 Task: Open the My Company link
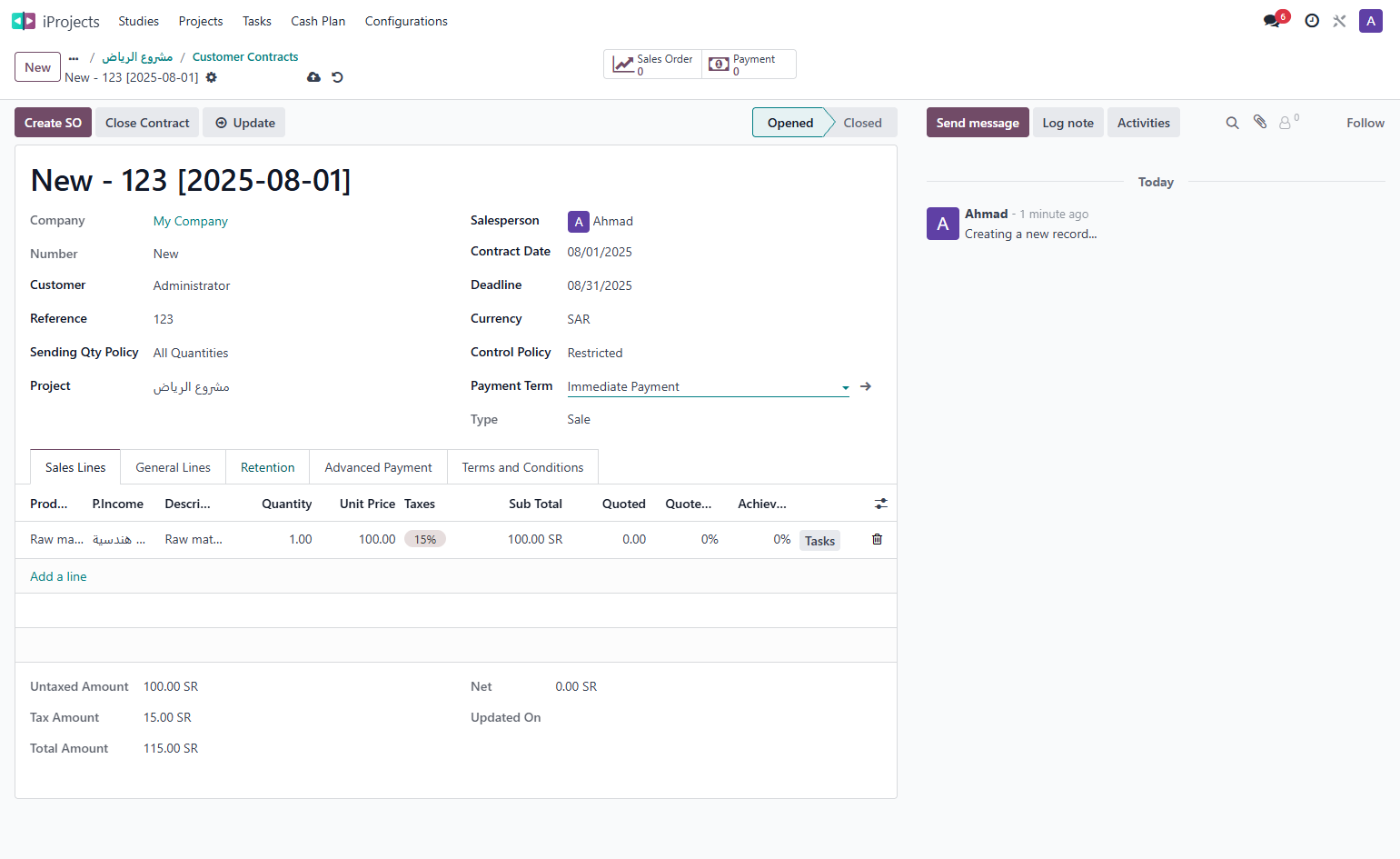click(191, 221)
